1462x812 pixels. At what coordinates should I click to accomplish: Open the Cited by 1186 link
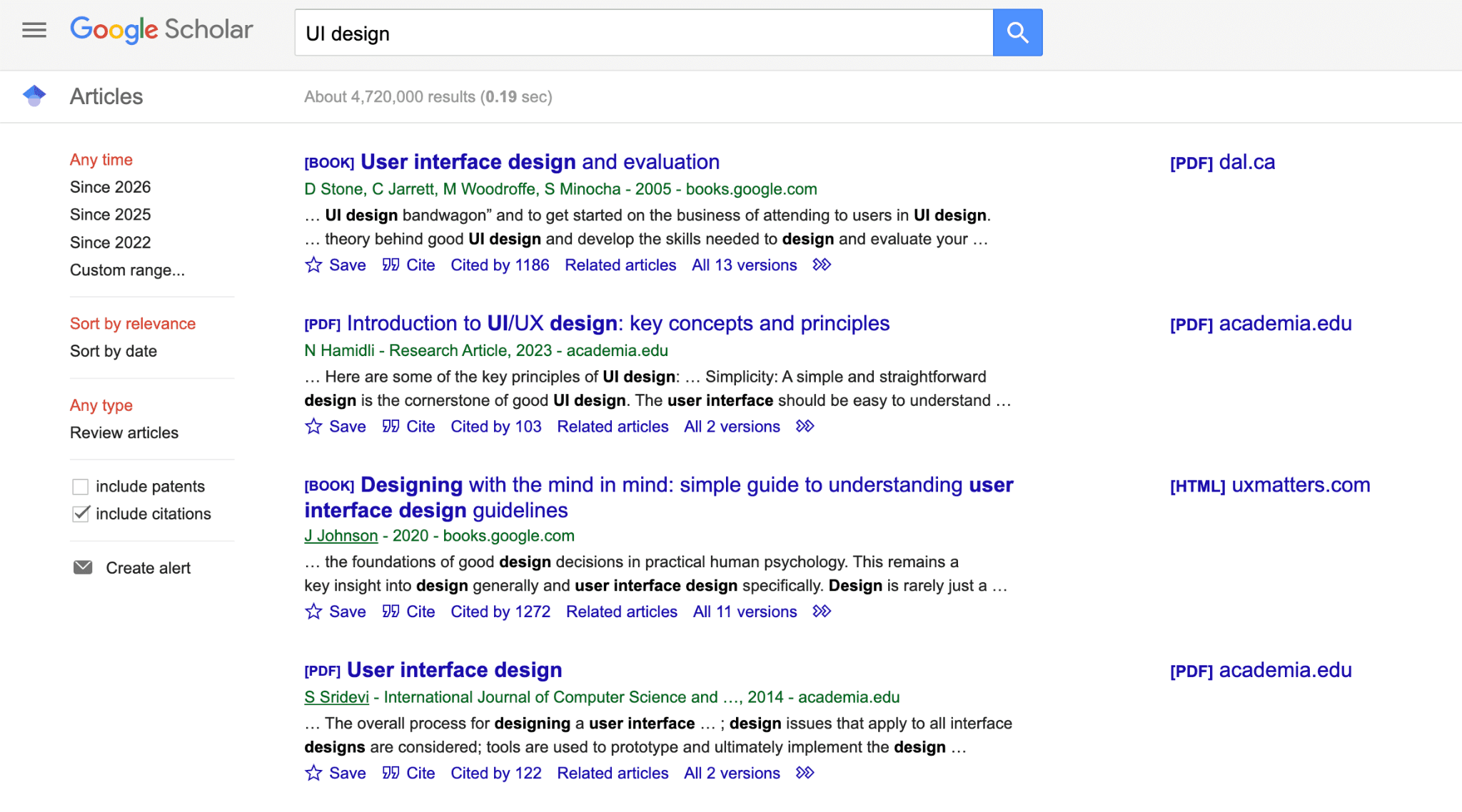(500, 265)
